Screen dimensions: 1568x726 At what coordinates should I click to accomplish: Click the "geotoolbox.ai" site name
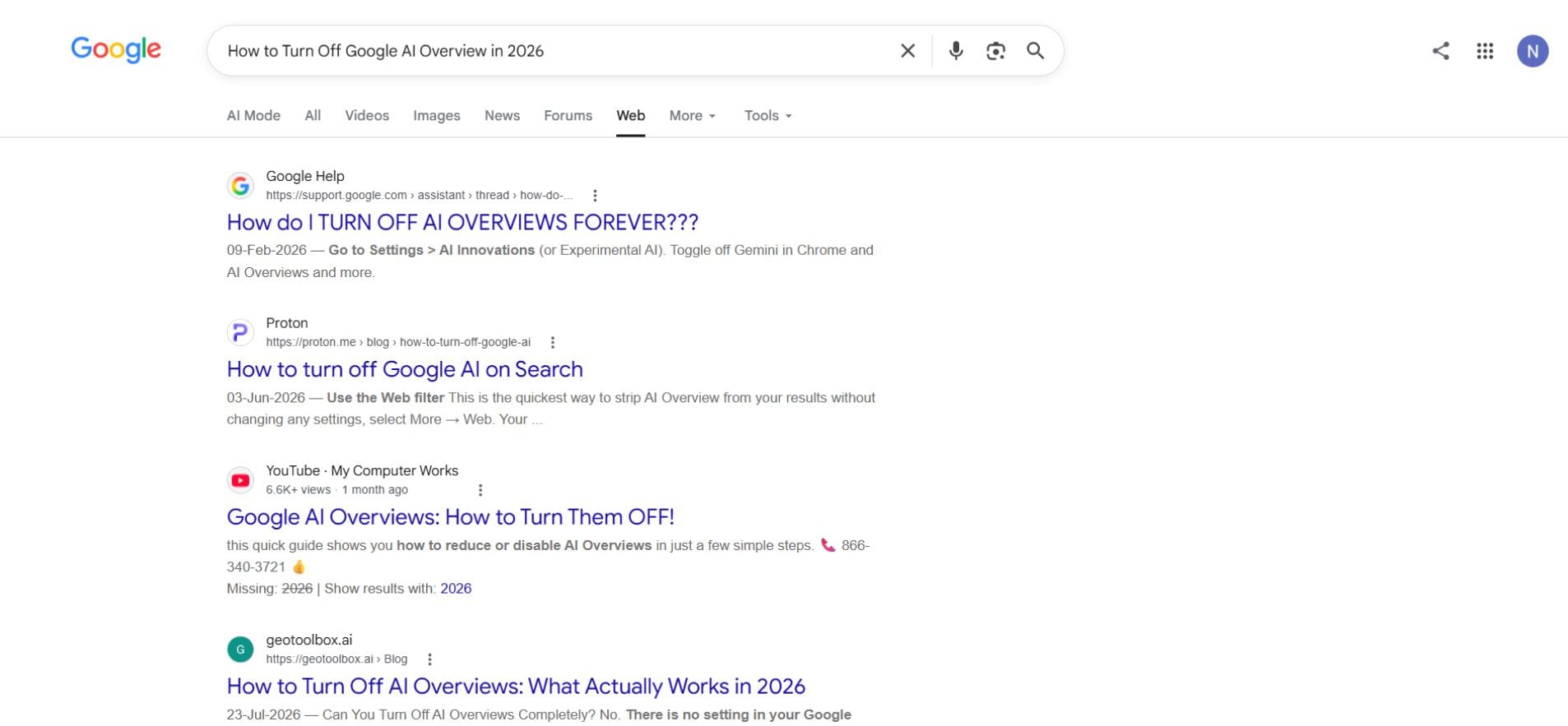[x=309, y=640]
